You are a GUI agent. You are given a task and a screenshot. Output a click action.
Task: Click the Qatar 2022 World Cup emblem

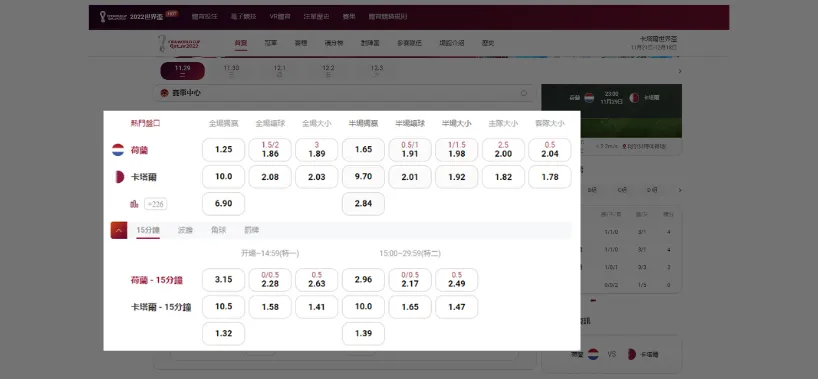[x=178, y=43]
